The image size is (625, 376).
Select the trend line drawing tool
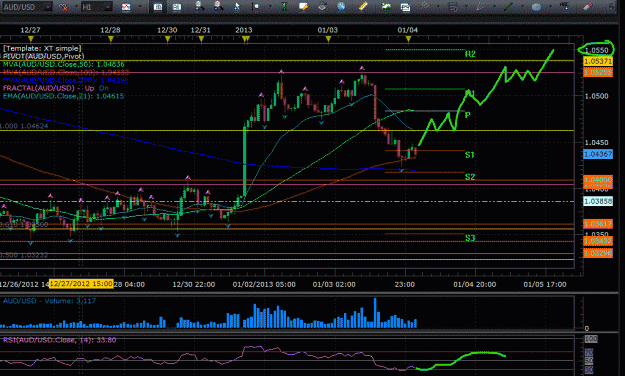pyautogui.click(x=425, y=6)
